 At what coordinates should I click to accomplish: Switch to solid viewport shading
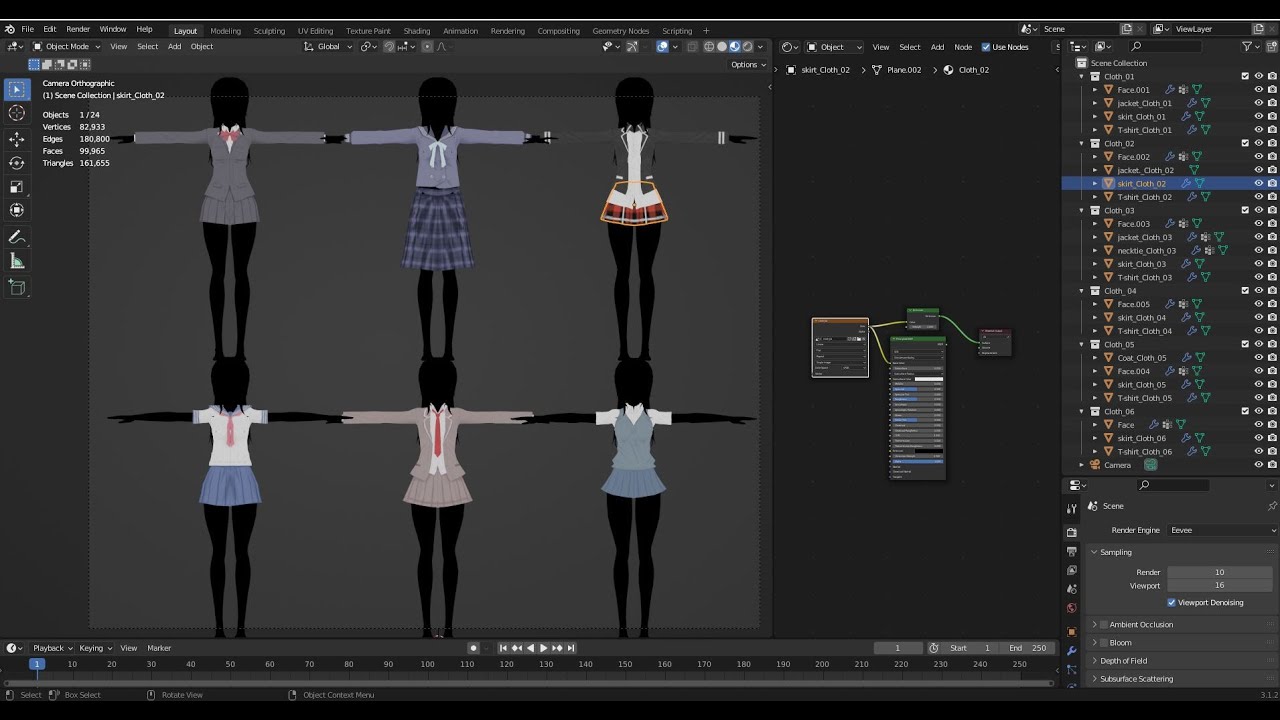pyautogui.click(x=722, y=47)
